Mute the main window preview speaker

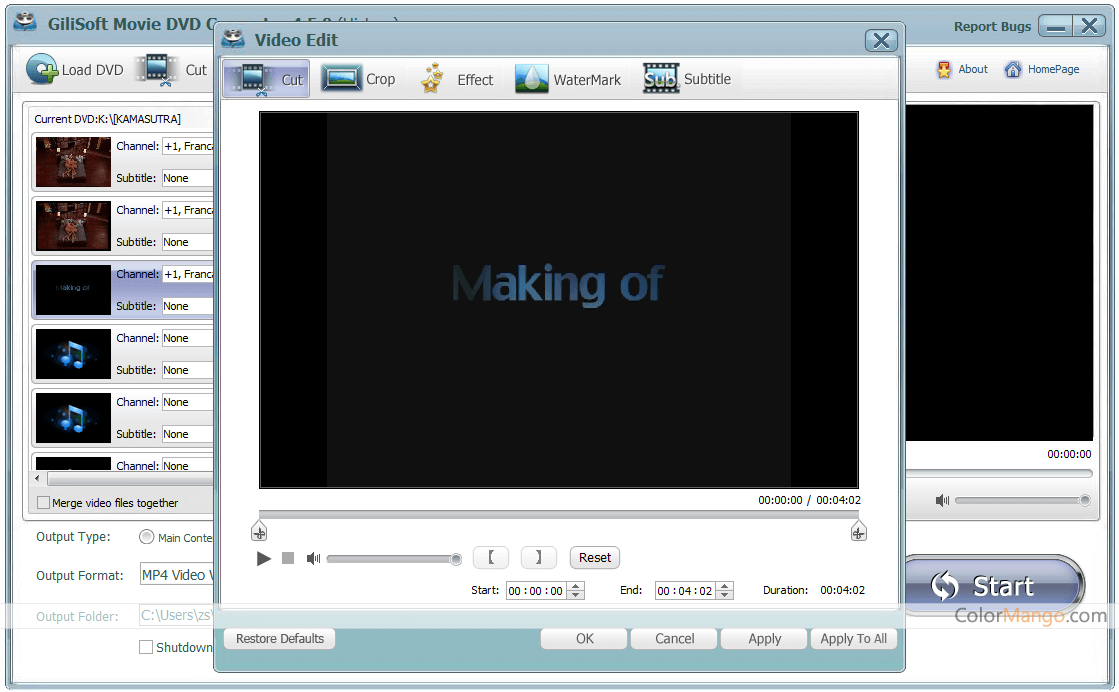click(x=942, y=501)
